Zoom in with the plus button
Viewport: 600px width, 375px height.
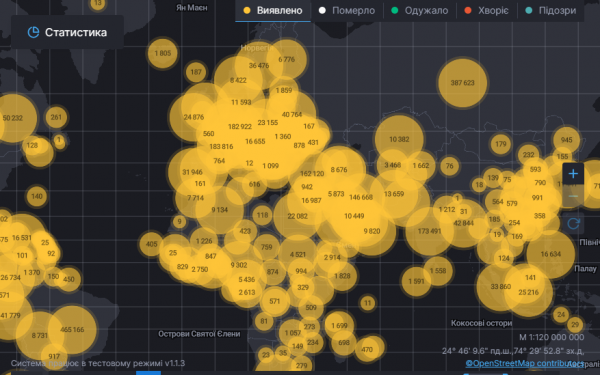click(573, 174)
